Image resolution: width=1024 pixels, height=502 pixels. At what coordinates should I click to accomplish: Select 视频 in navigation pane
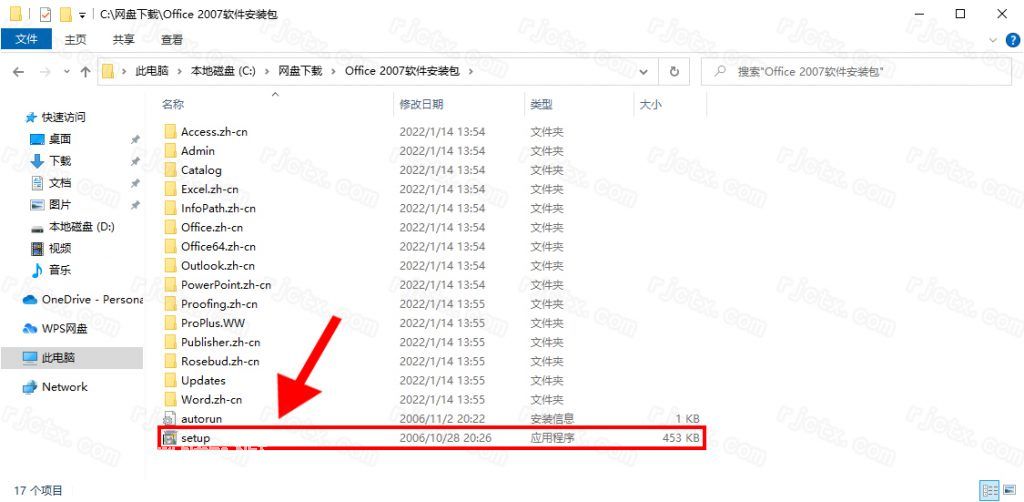(x=59, y=248)
